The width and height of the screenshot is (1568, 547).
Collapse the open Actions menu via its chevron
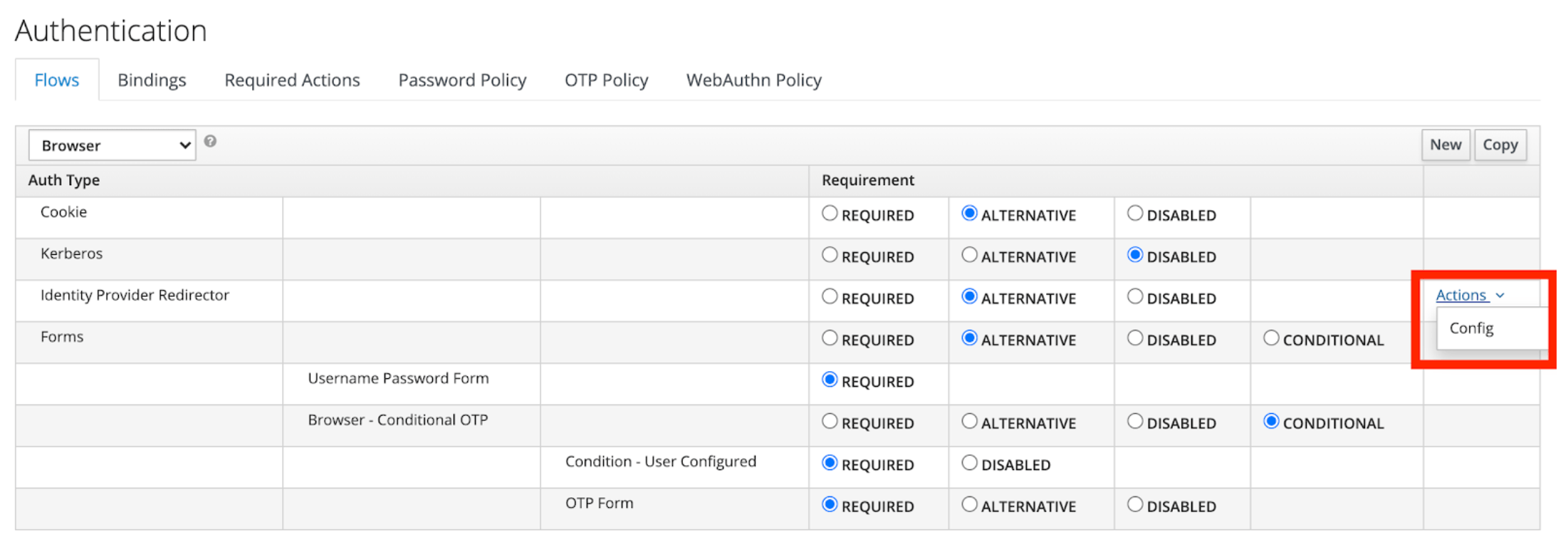click(1500, 295)
